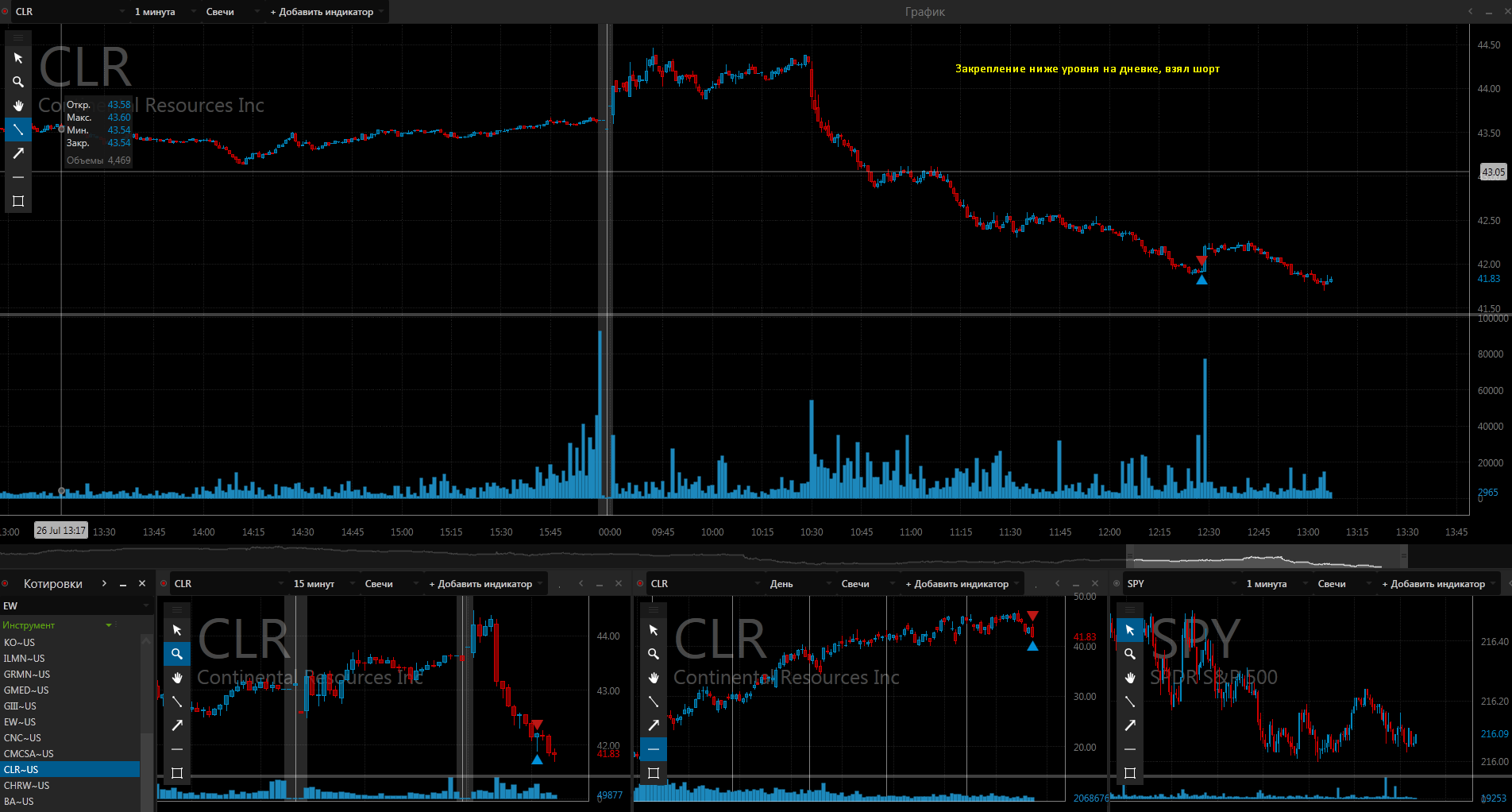The image size is (1512, 812).
Task: Select the arrow tool in the 15-minute CLR chart
Action: pyautogui.click(x=177, y=725)
